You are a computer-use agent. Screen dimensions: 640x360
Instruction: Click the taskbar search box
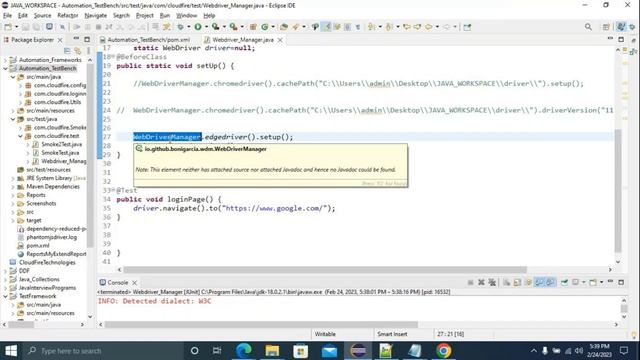click(102, 351)
